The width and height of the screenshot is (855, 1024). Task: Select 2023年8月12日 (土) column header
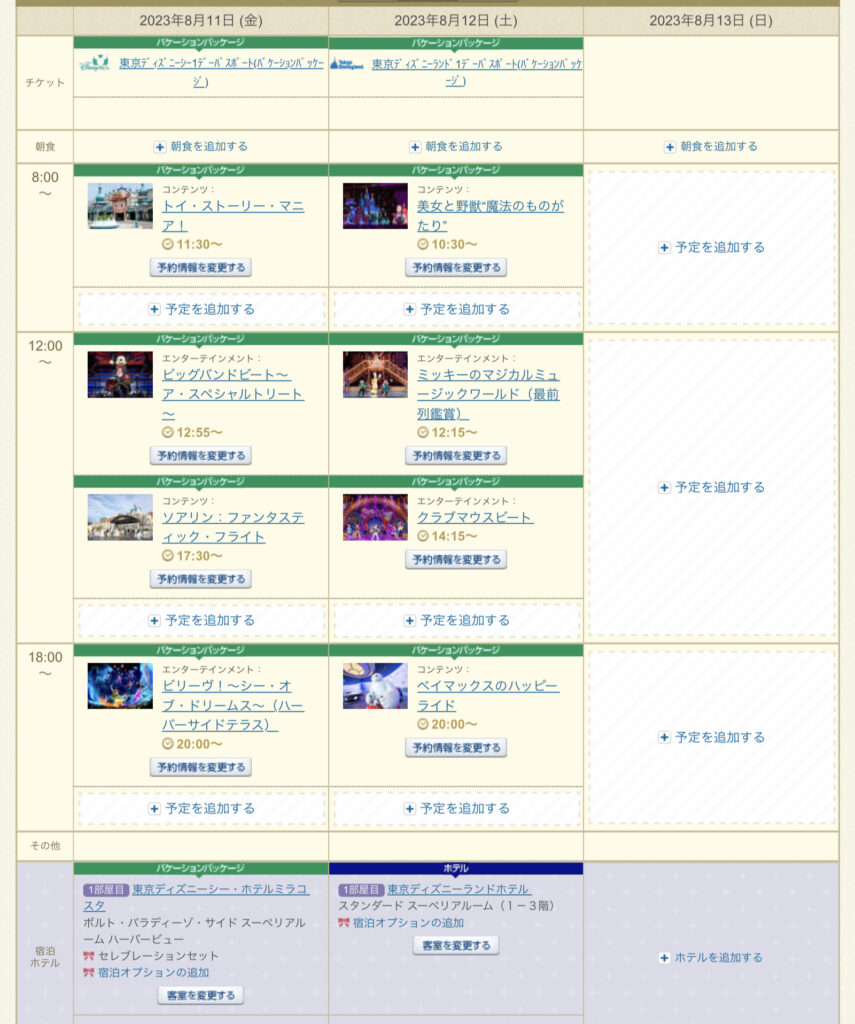click(456, 21)
